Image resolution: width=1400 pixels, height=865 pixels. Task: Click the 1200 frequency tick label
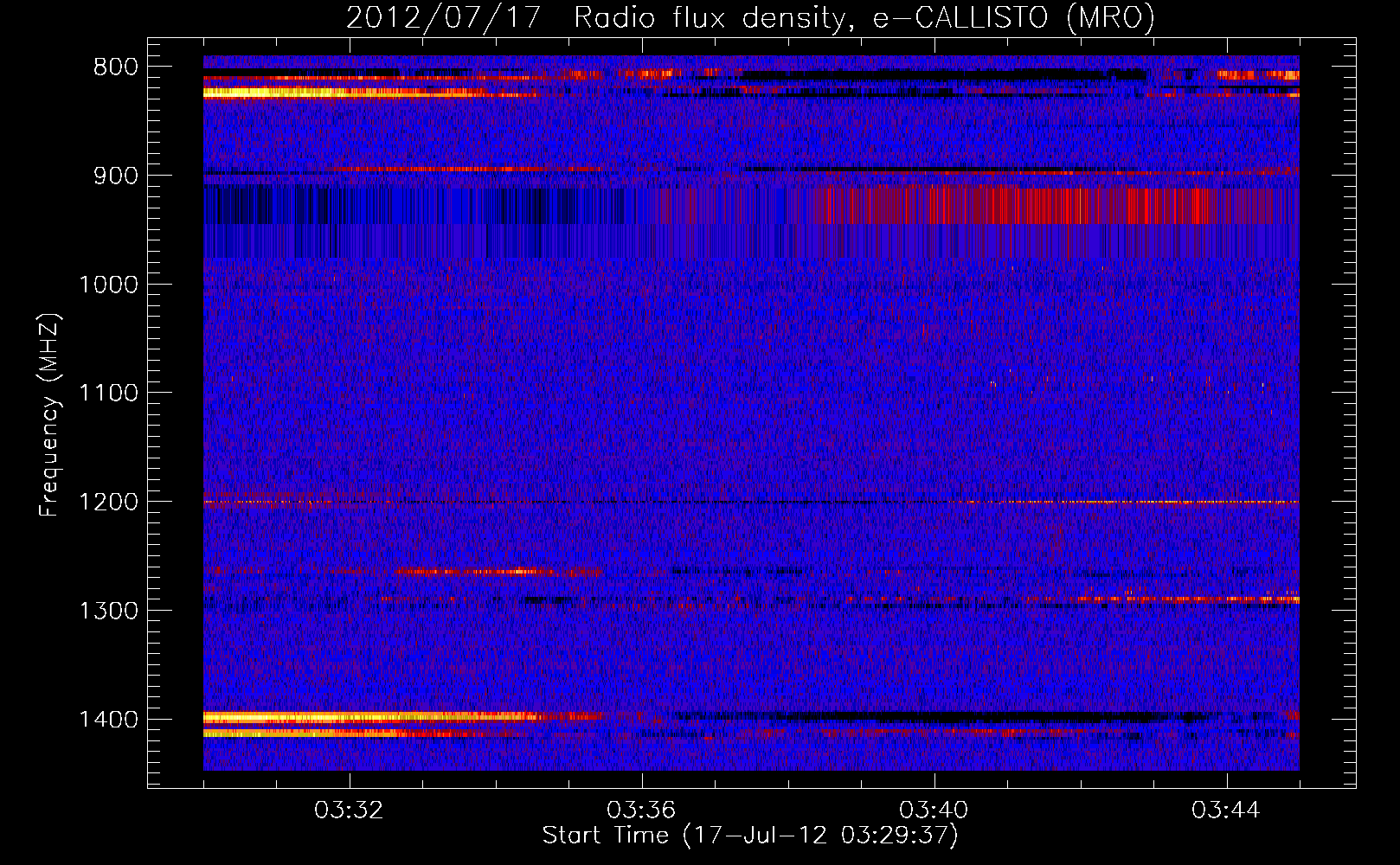click(x=109, y=503)
